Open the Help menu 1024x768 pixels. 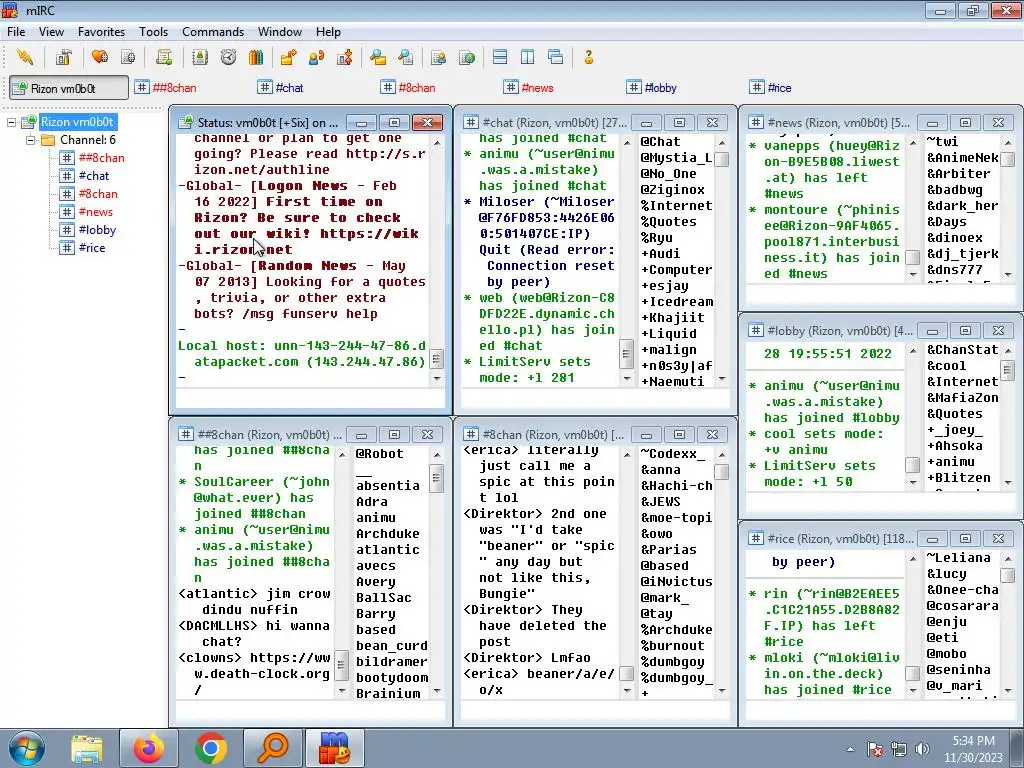(x=328, y=31)
